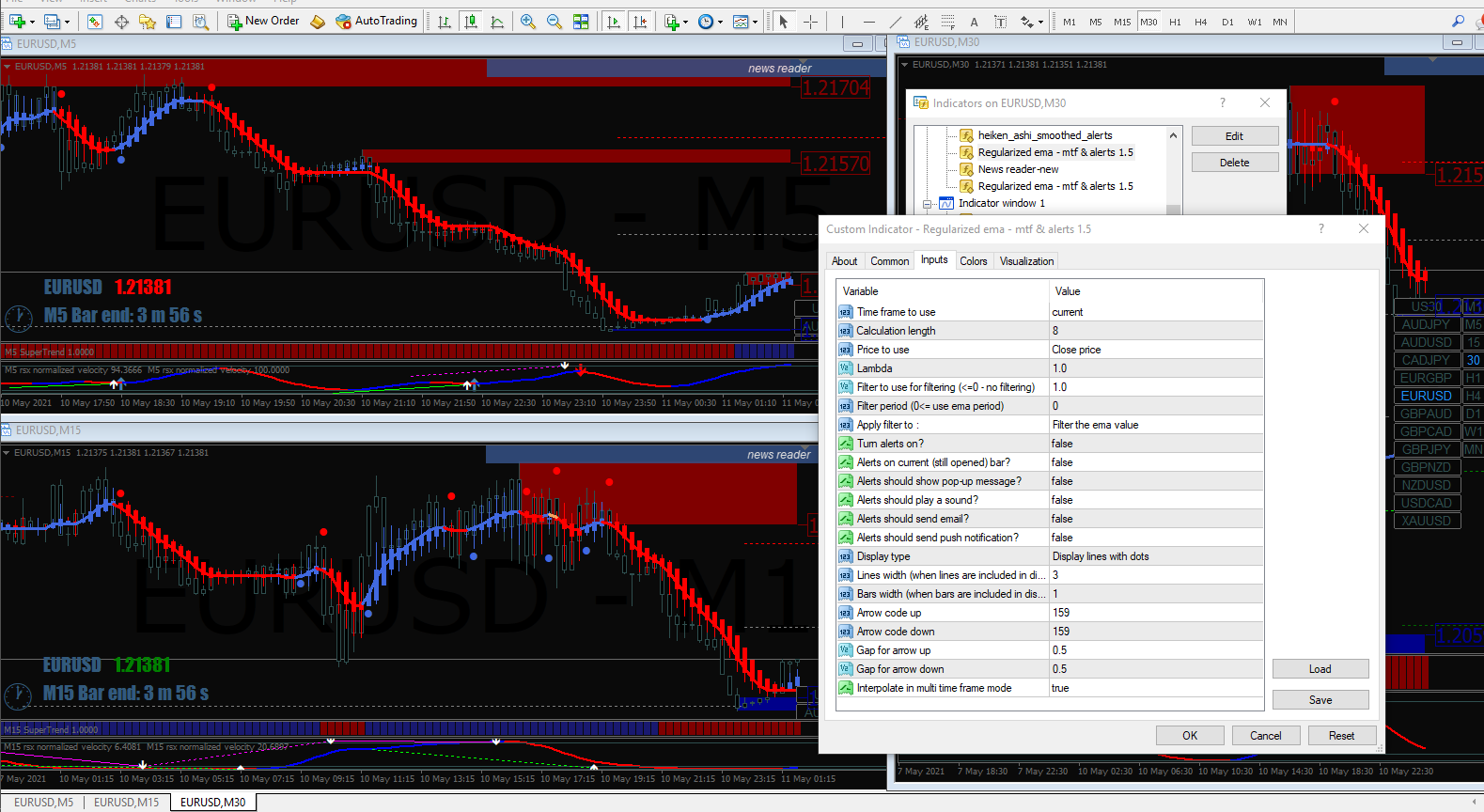Show the Navigator panel via the star-folder icon
The height and width of the screenshot is (812, 1484).
click(148, 22)
